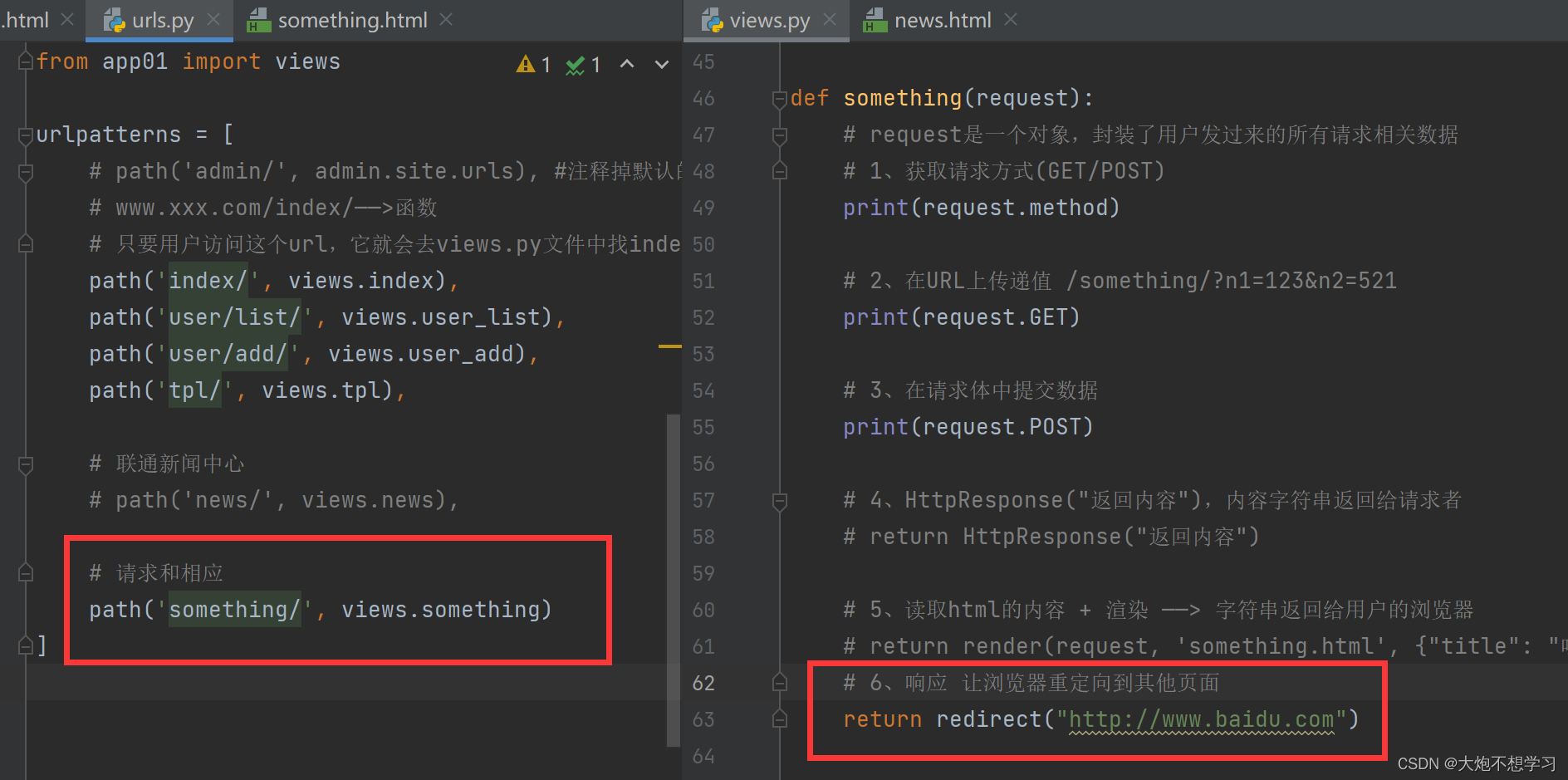
Task: Click the HTML file icon on something.html tab
Action: click(259, 20)
